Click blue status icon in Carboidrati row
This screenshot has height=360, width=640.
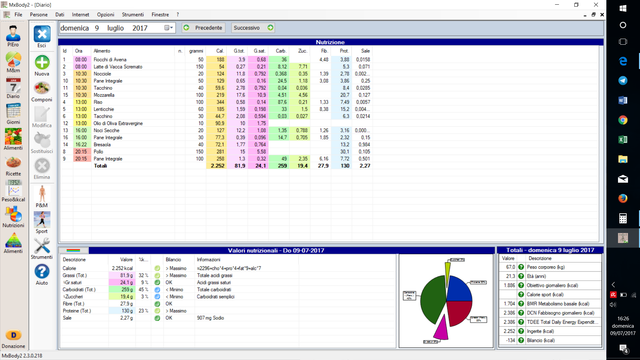tap(157, 289)
